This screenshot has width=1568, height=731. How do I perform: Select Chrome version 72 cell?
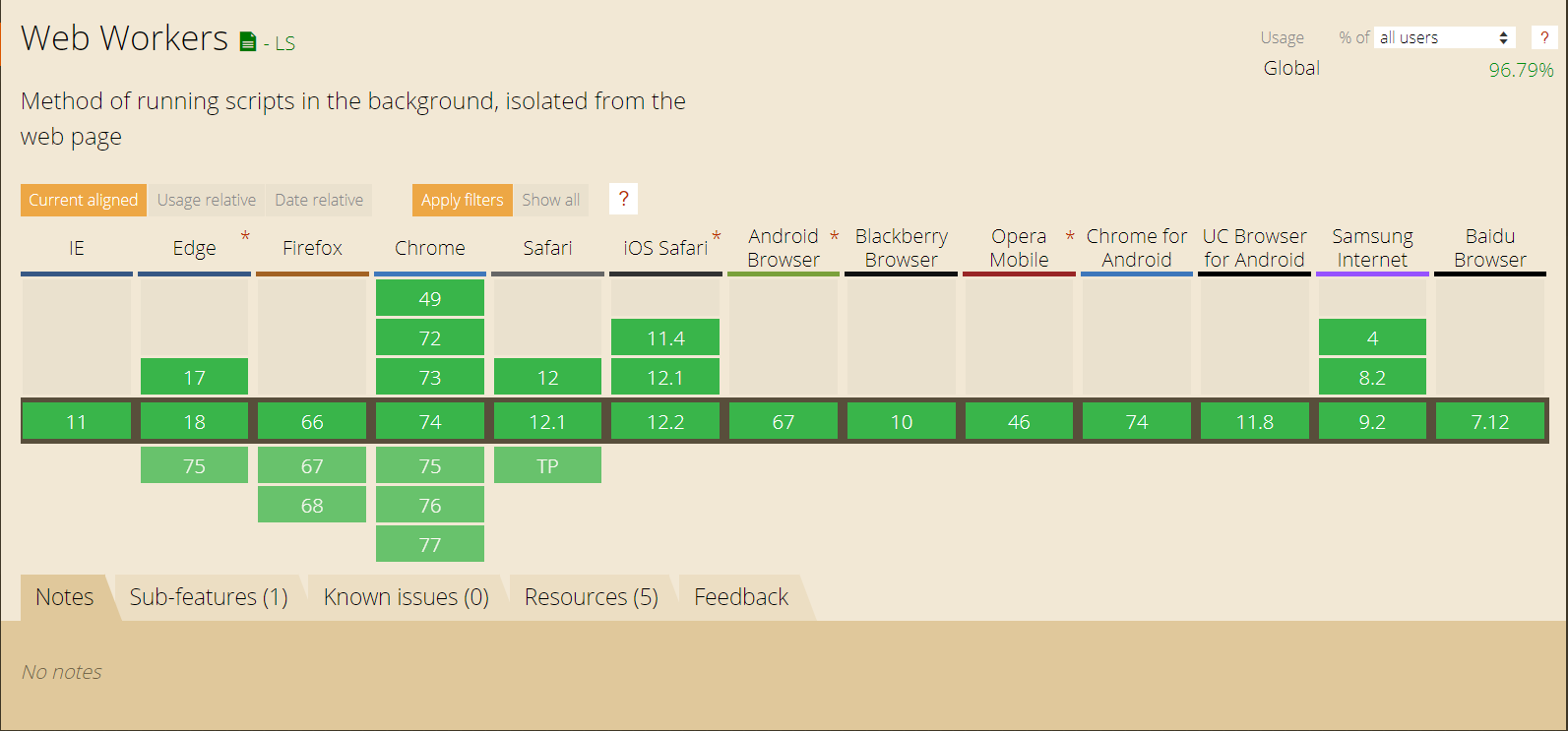430,337
